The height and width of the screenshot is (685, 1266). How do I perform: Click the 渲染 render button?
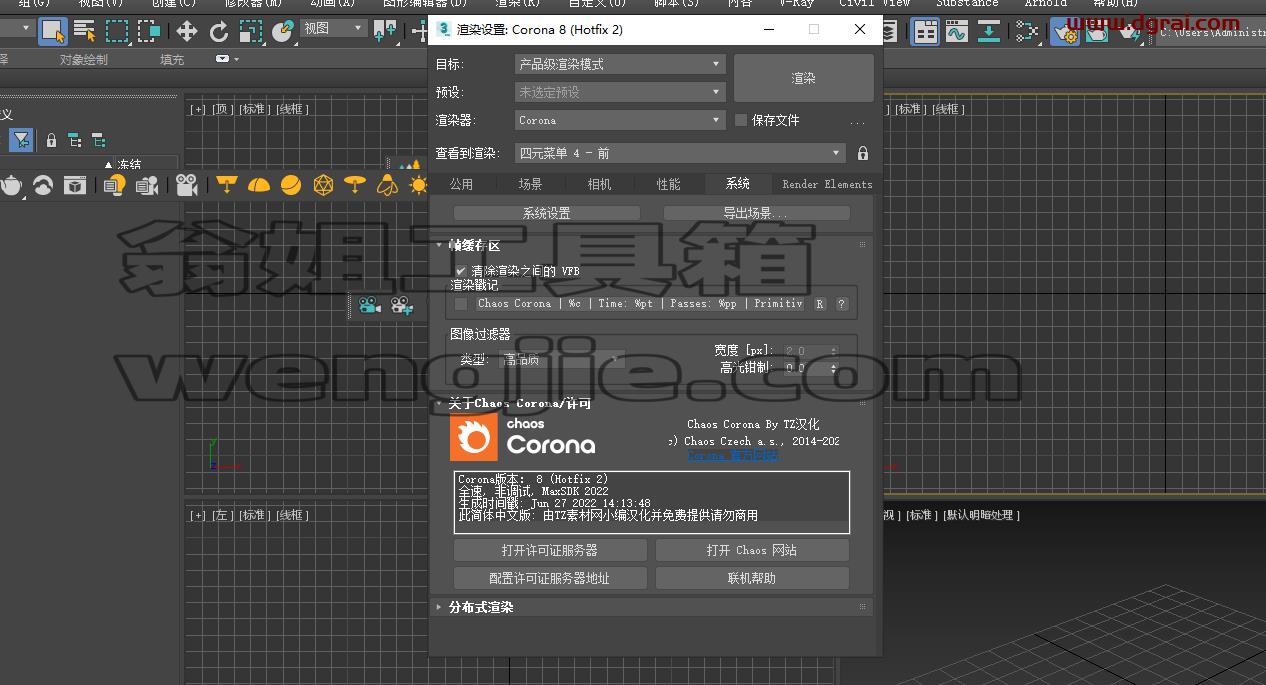pos(804,78)
